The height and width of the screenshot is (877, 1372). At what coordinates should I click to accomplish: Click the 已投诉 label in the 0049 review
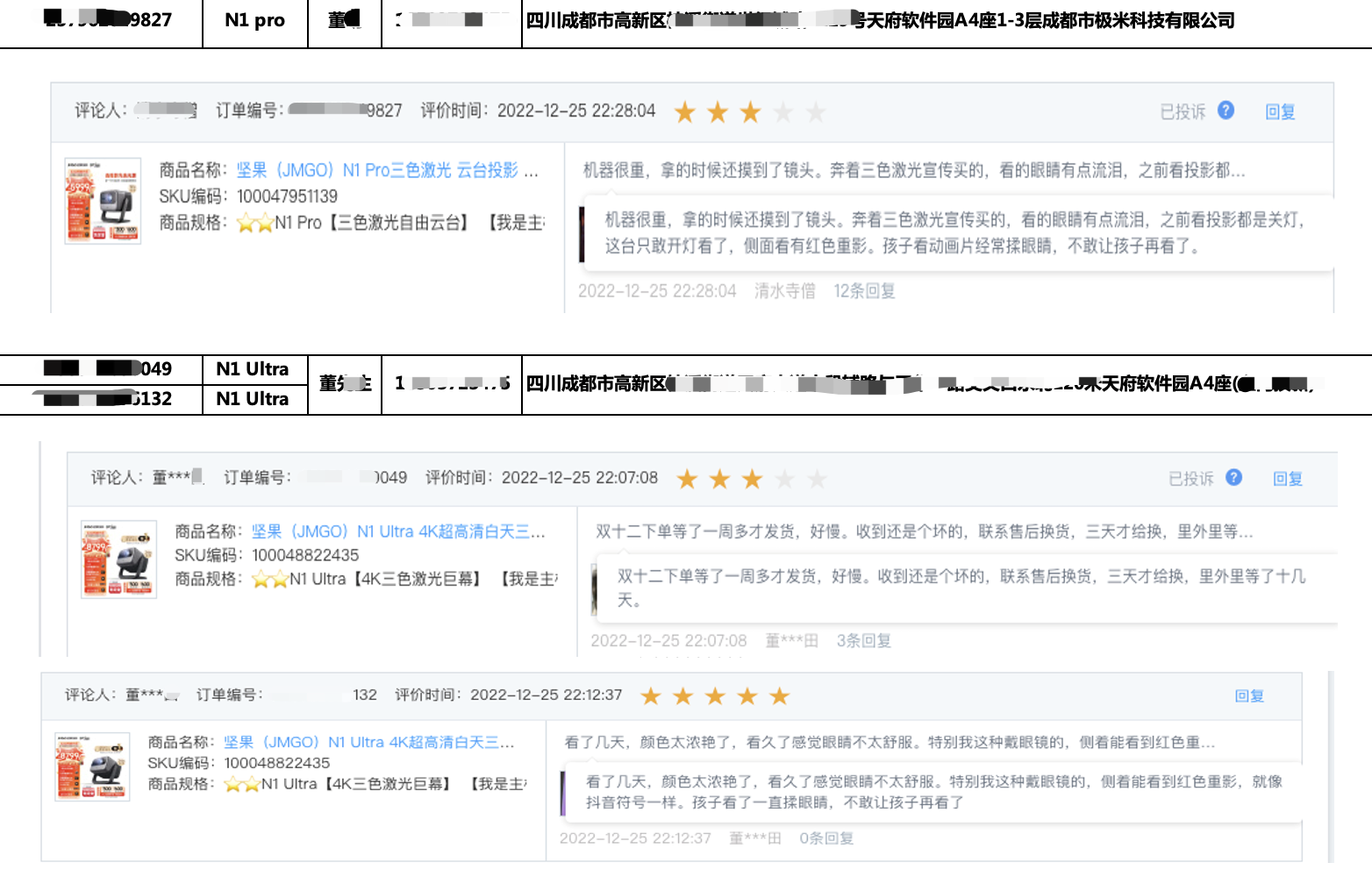point(1190,478)
